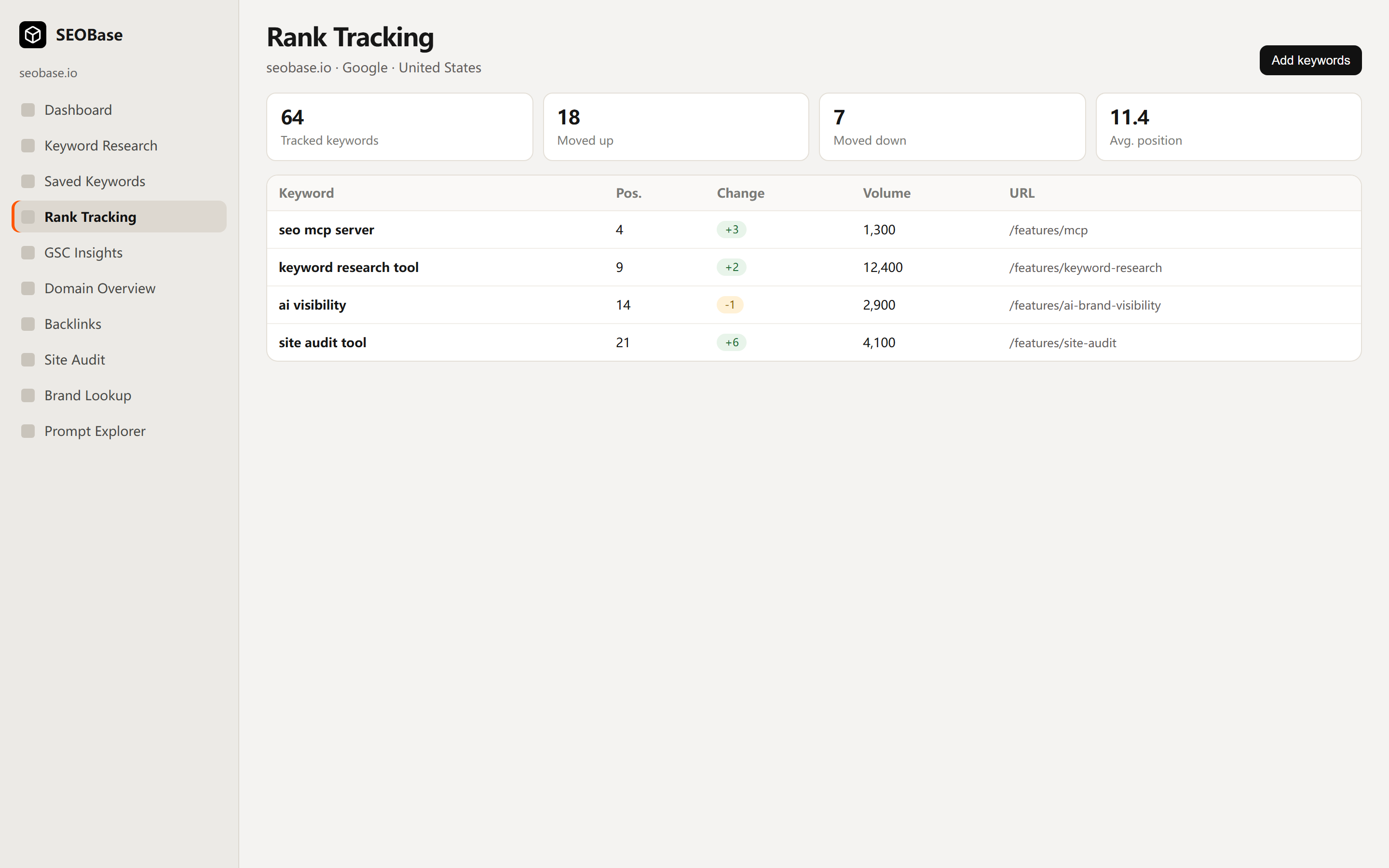Click the Tracked keywords stat card
Screen dimensions: 1389x868
point(399,127)
